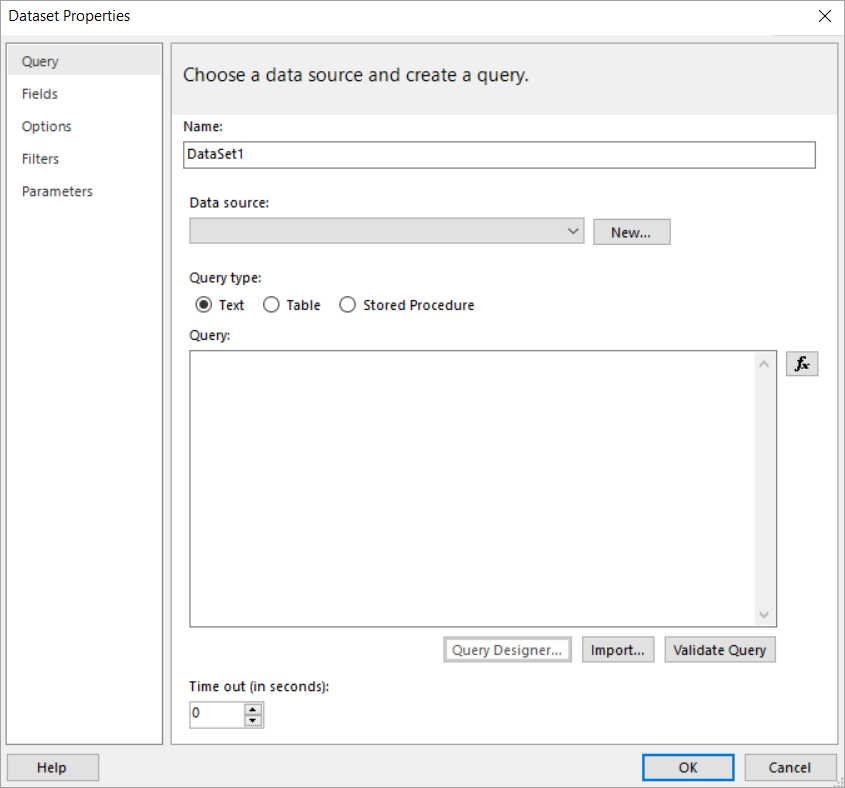Create a New data source

tap(632, 232)
